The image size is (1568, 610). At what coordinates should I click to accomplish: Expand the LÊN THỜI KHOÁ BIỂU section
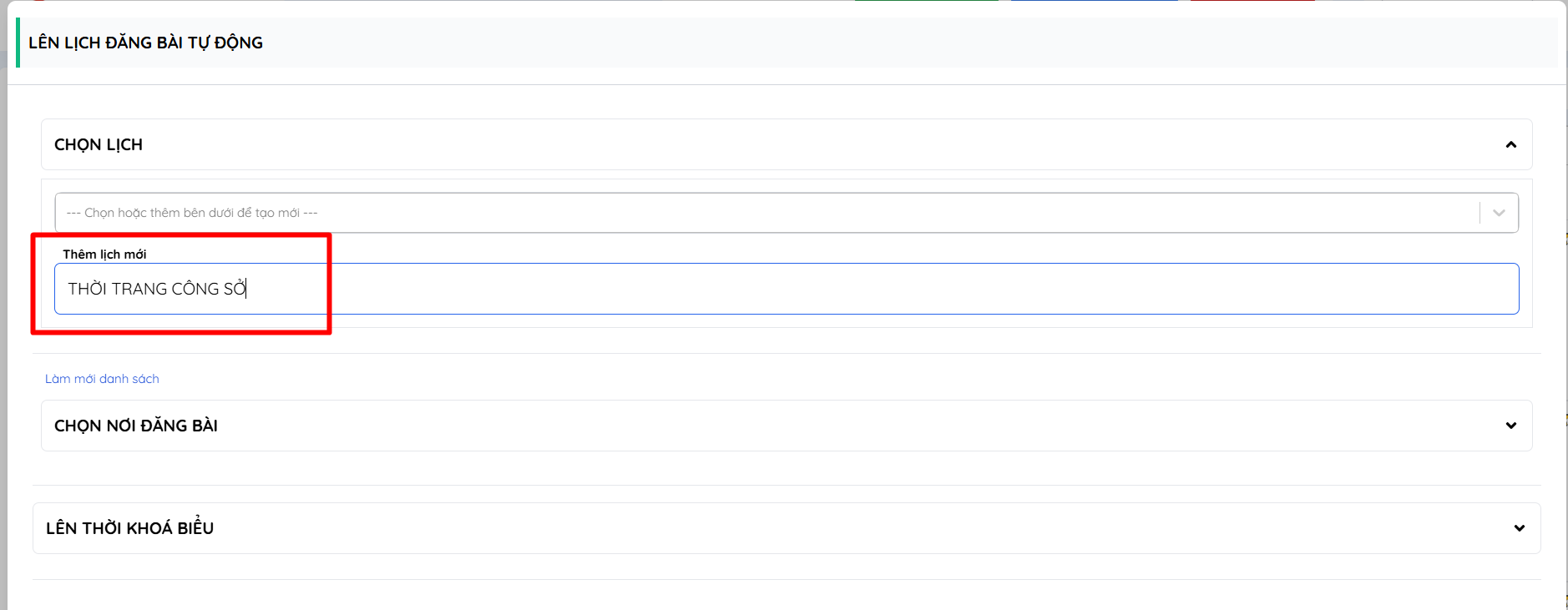130,528
